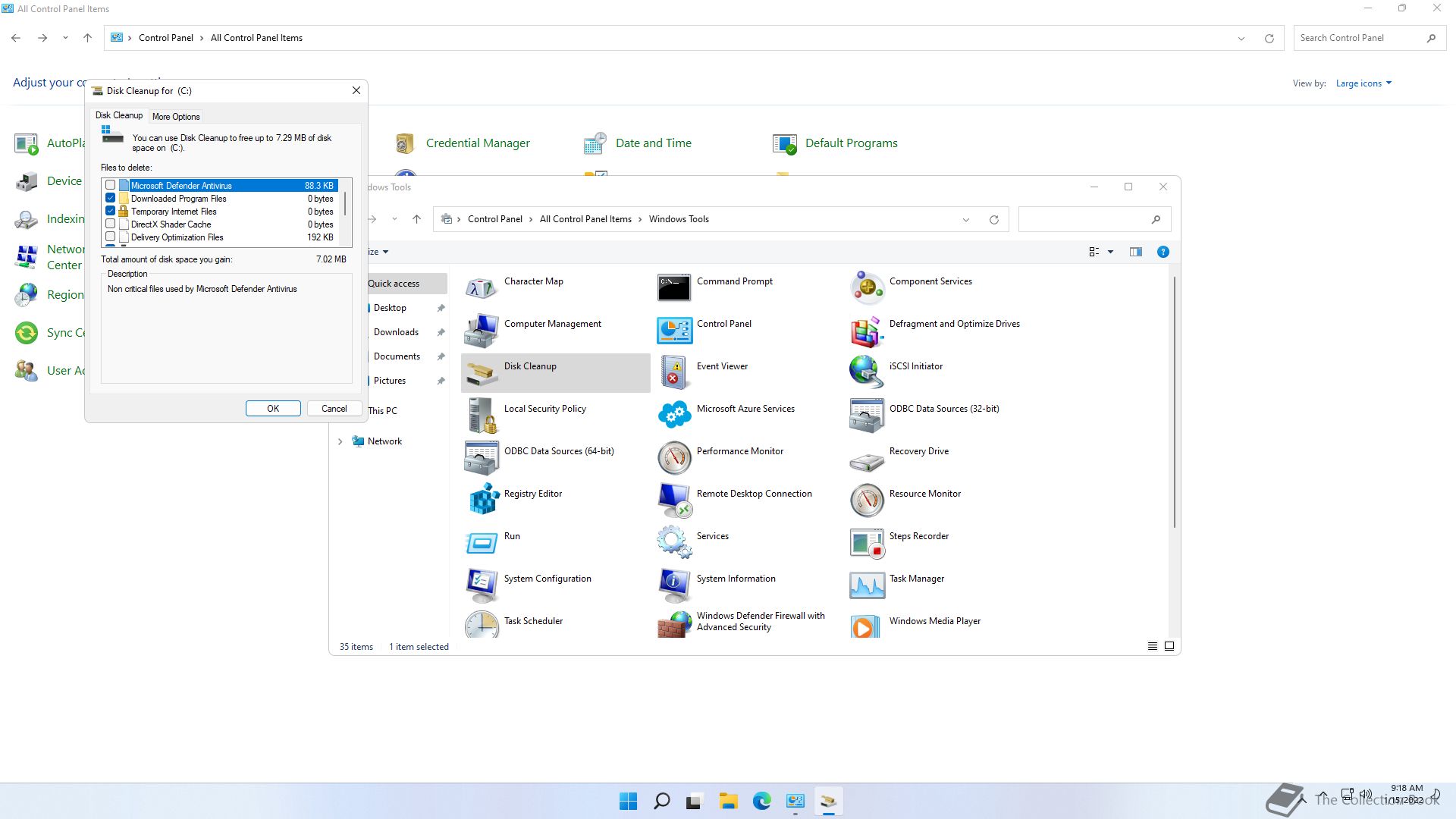Viewport: 1456px width, 819px height.
Task: Uncheck Downloaded Program Files checkbox
Action: (111, 198)
